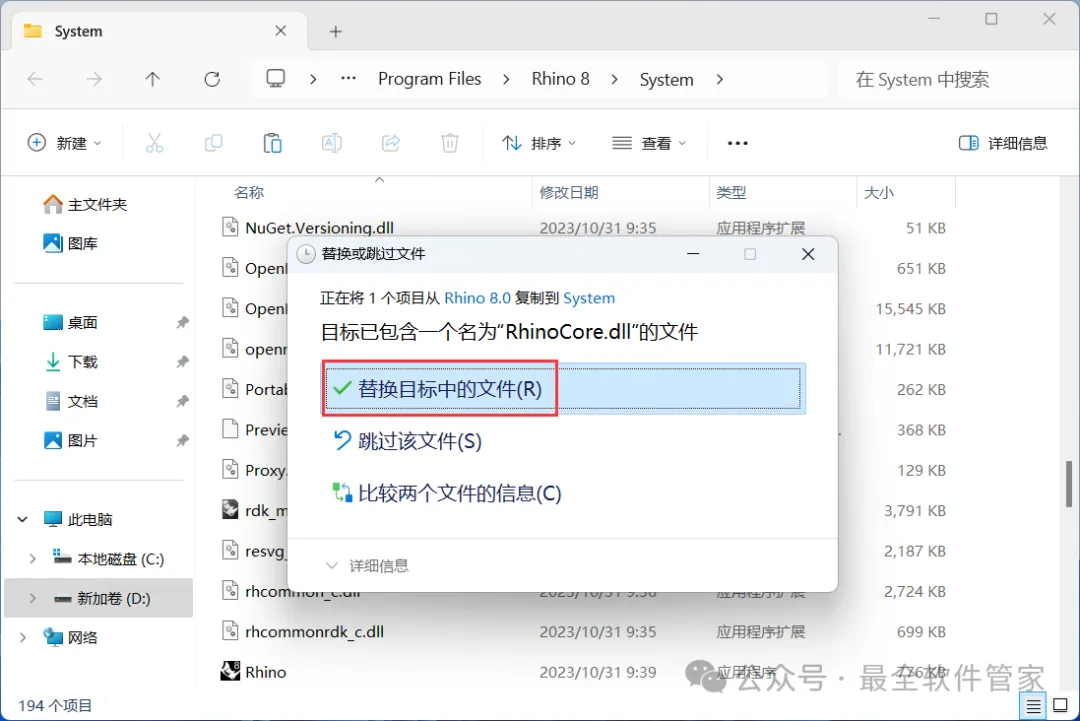Viewport: 1080px width, 721px height.
Task: Refresh the System folder view
Action: (x=212, y=79)
